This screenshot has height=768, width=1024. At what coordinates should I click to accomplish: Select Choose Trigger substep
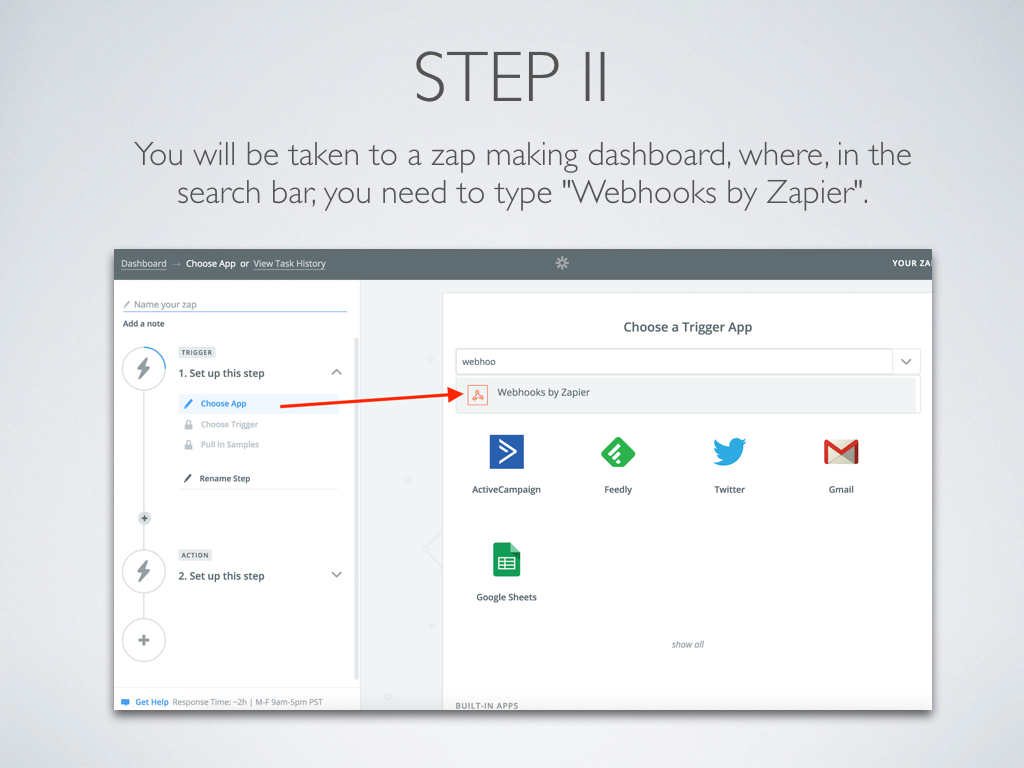pyautogui.click(x=229, y=424)
